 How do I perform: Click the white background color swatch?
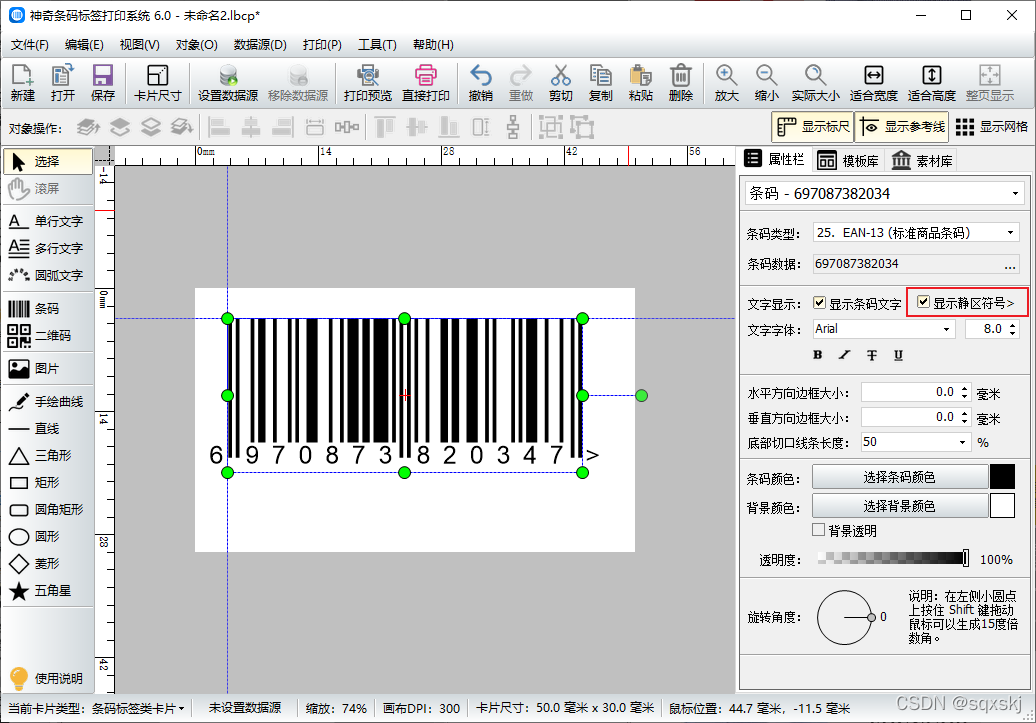pos(1002,506)
